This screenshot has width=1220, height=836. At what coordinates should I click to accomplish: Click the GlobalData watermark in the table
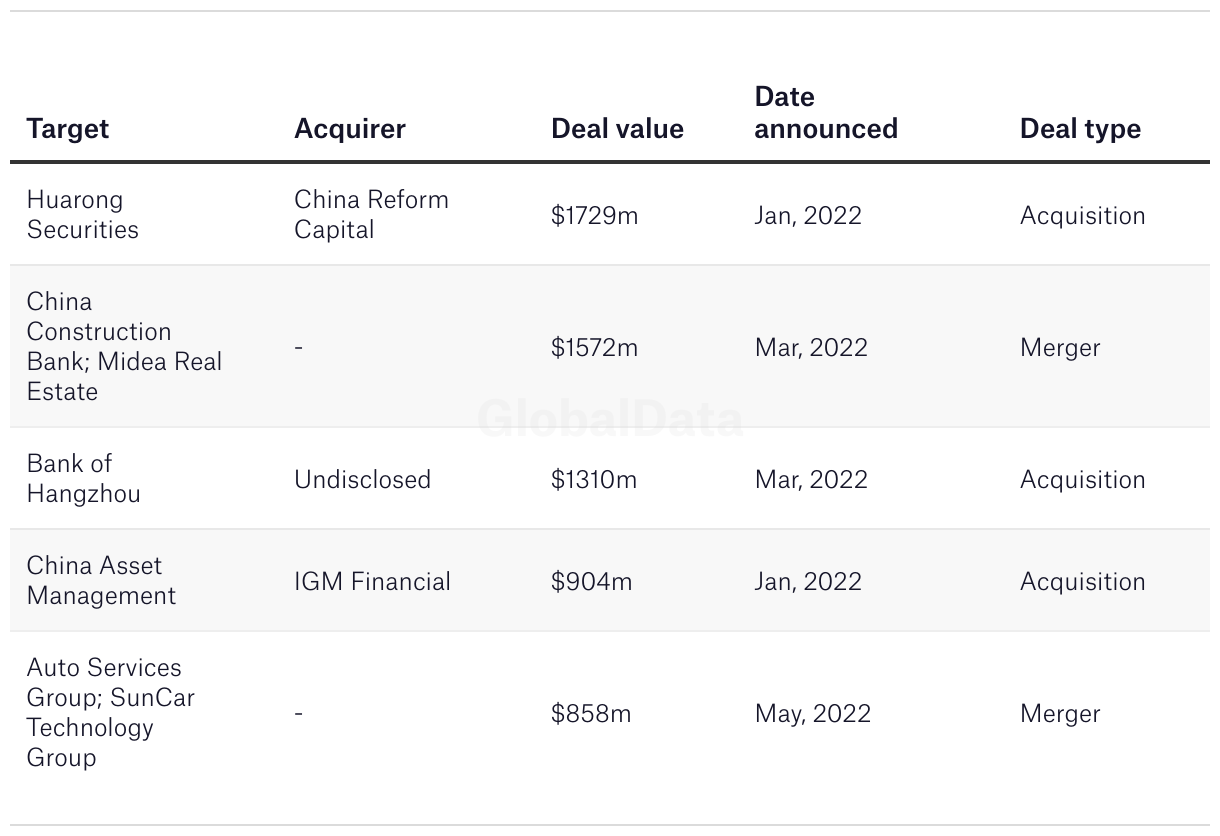pyautogui.click(x=610, y=419)
